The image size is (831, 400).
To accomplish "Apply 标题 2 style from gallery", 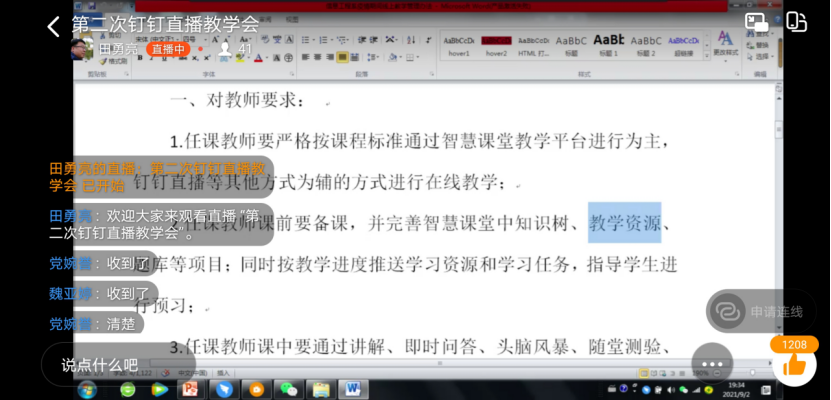I will pyautogui.click(x=646, y=46).
